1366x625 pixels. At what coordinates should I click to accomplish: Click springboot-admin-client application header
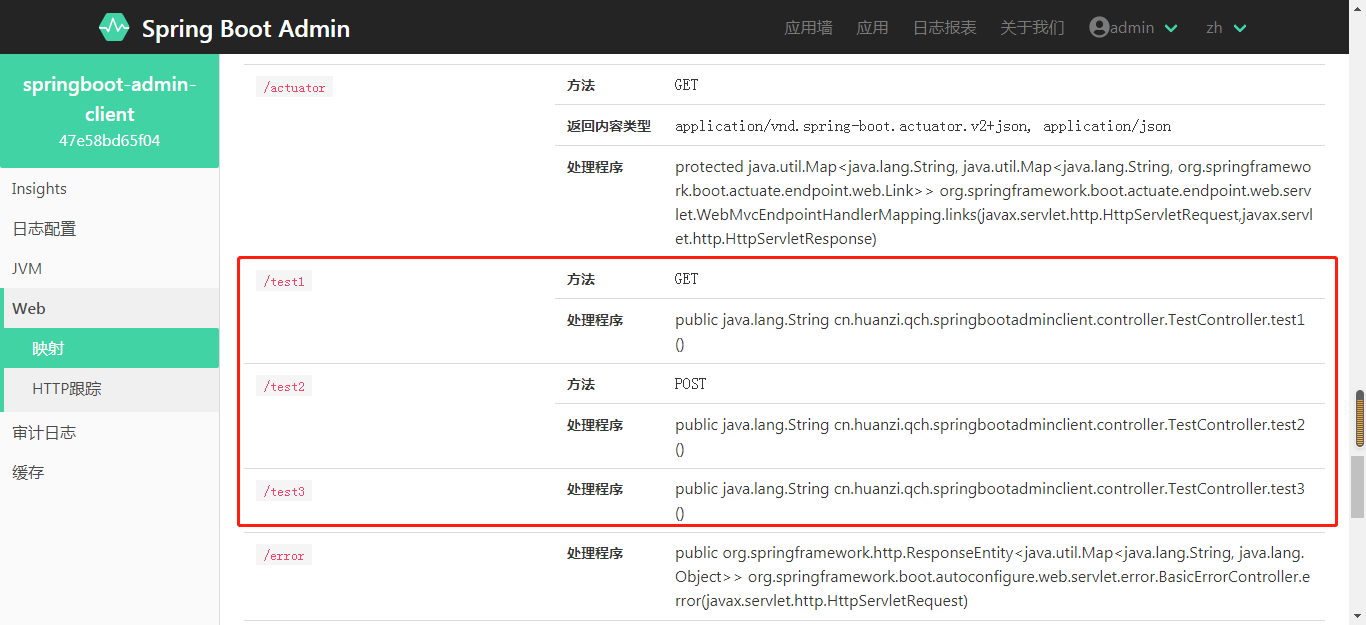[x=109, y=99]
